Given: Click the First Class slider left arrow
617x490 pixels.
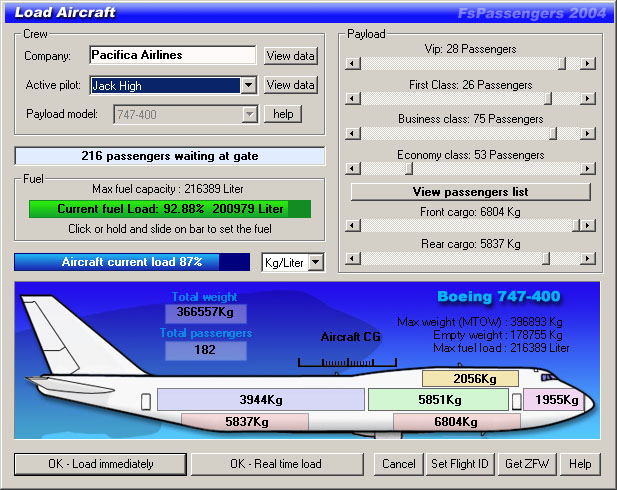Looking at the screenshot, I should 353,98.
